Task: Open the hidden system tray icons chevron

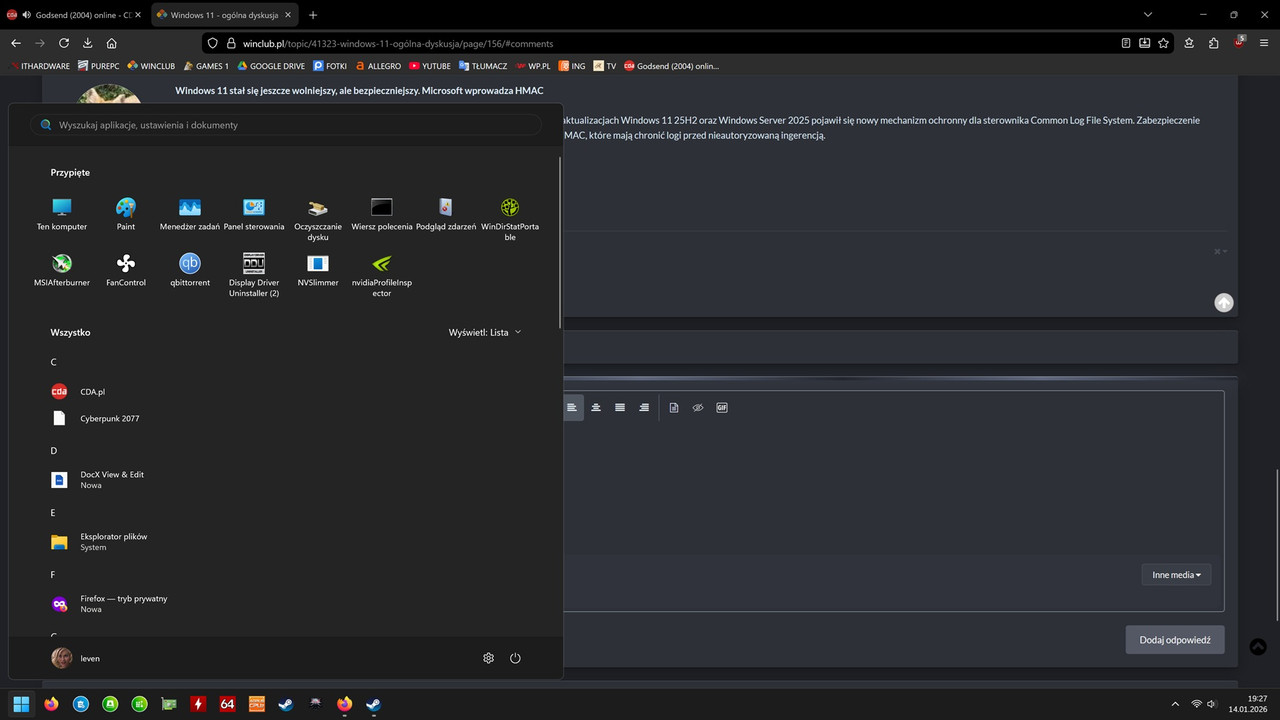Action: pyautogui.click(x=1175, y=704)
